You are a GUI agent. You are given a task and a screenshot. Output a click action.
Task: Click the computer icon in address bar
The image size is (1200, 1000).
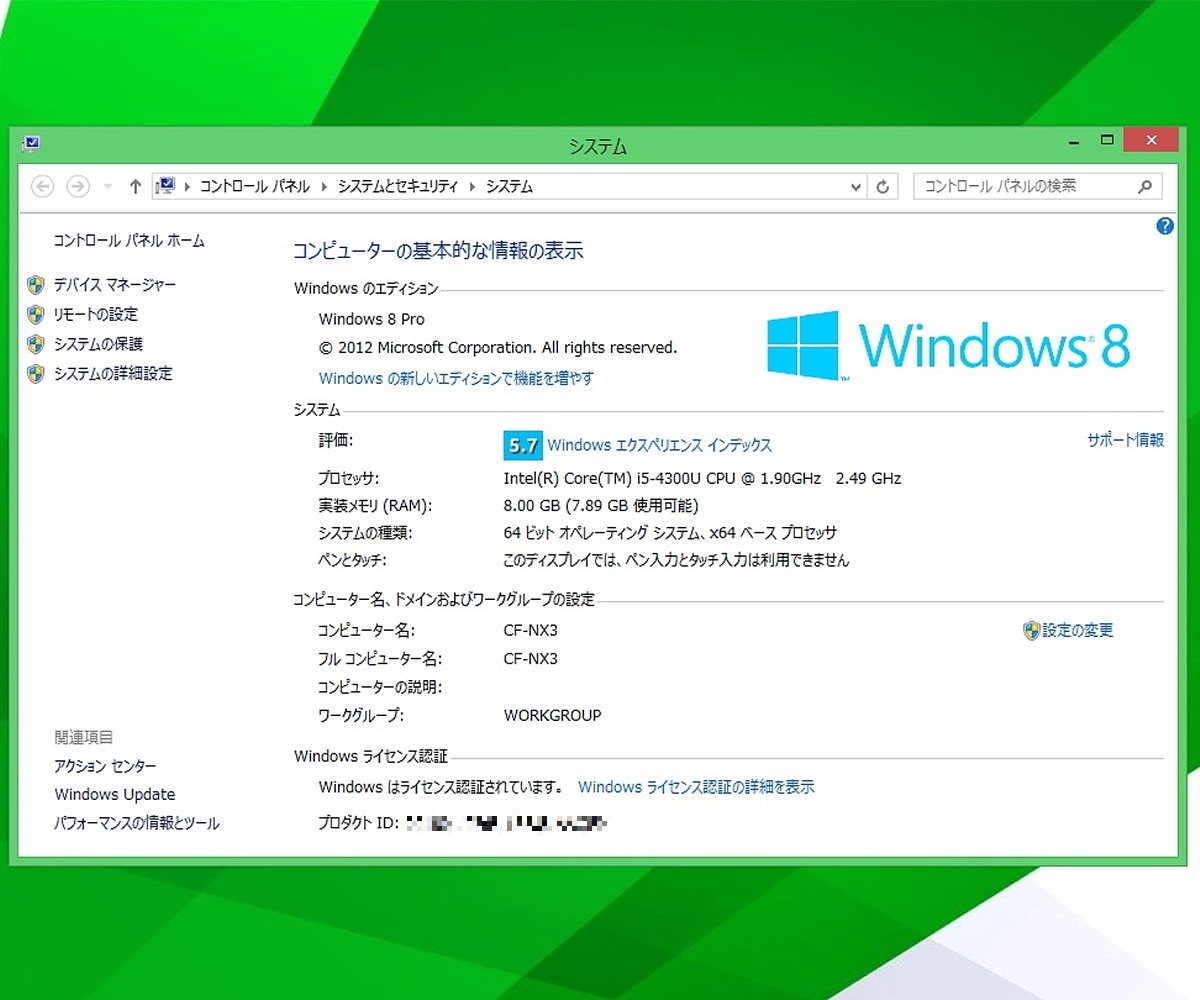(166, 186)
